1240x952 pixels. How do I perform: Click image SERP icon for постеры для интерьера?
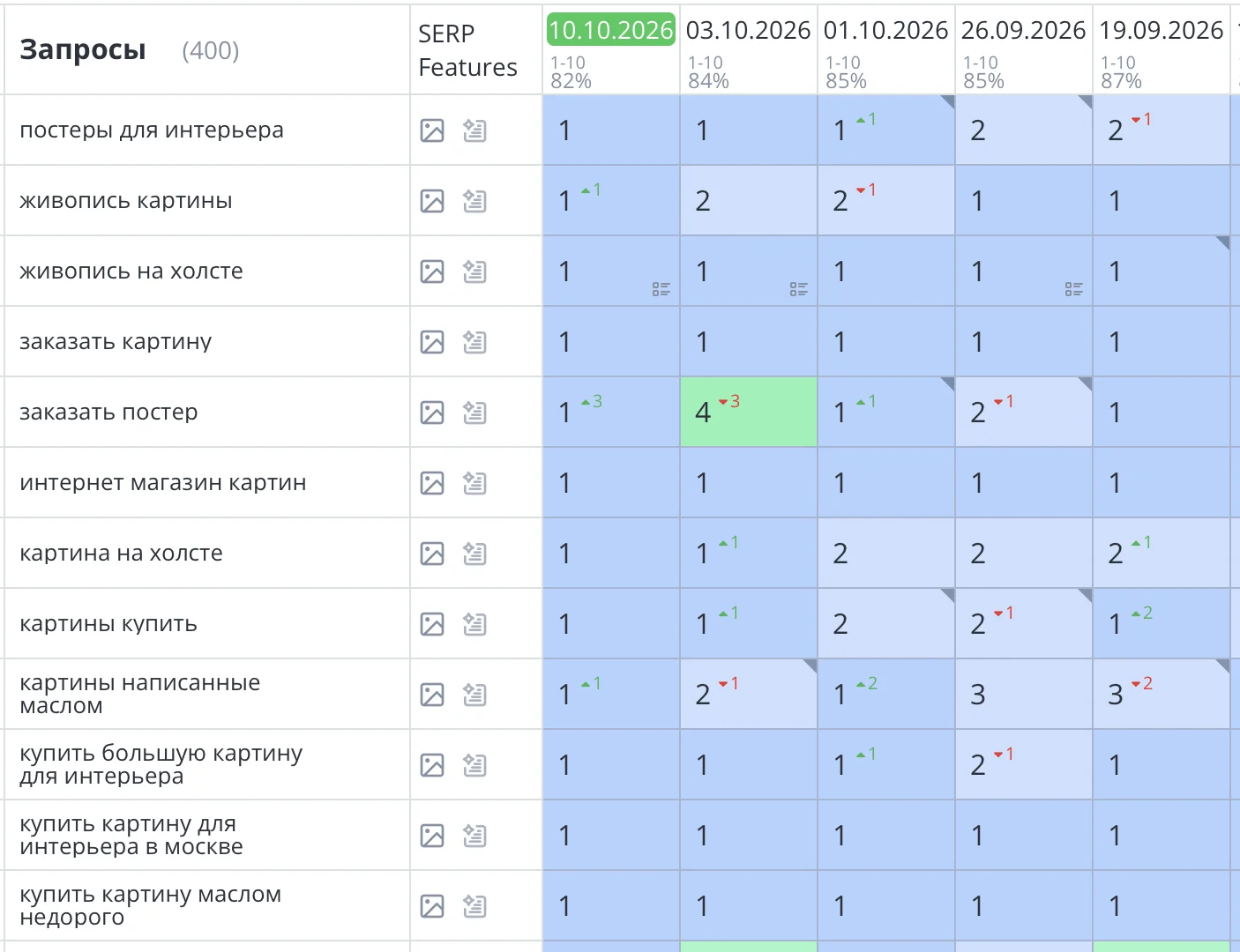[432, 130]
